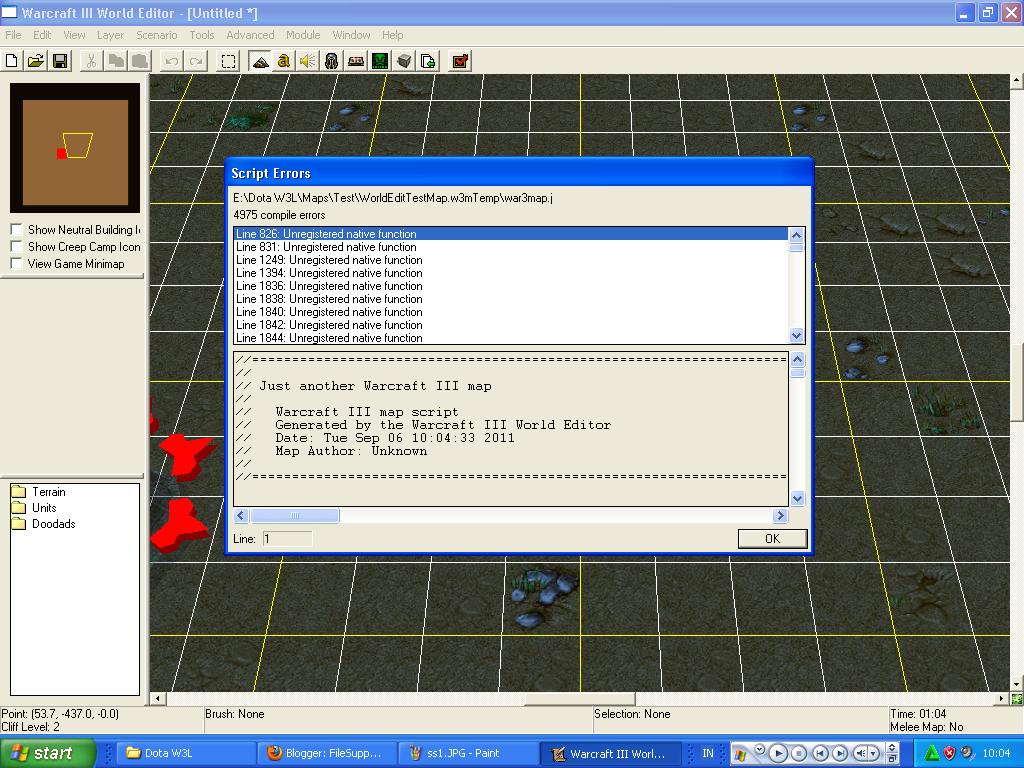Toggle View Game Minimap checkbox
1024x768 pixels.
click(17, 264)
